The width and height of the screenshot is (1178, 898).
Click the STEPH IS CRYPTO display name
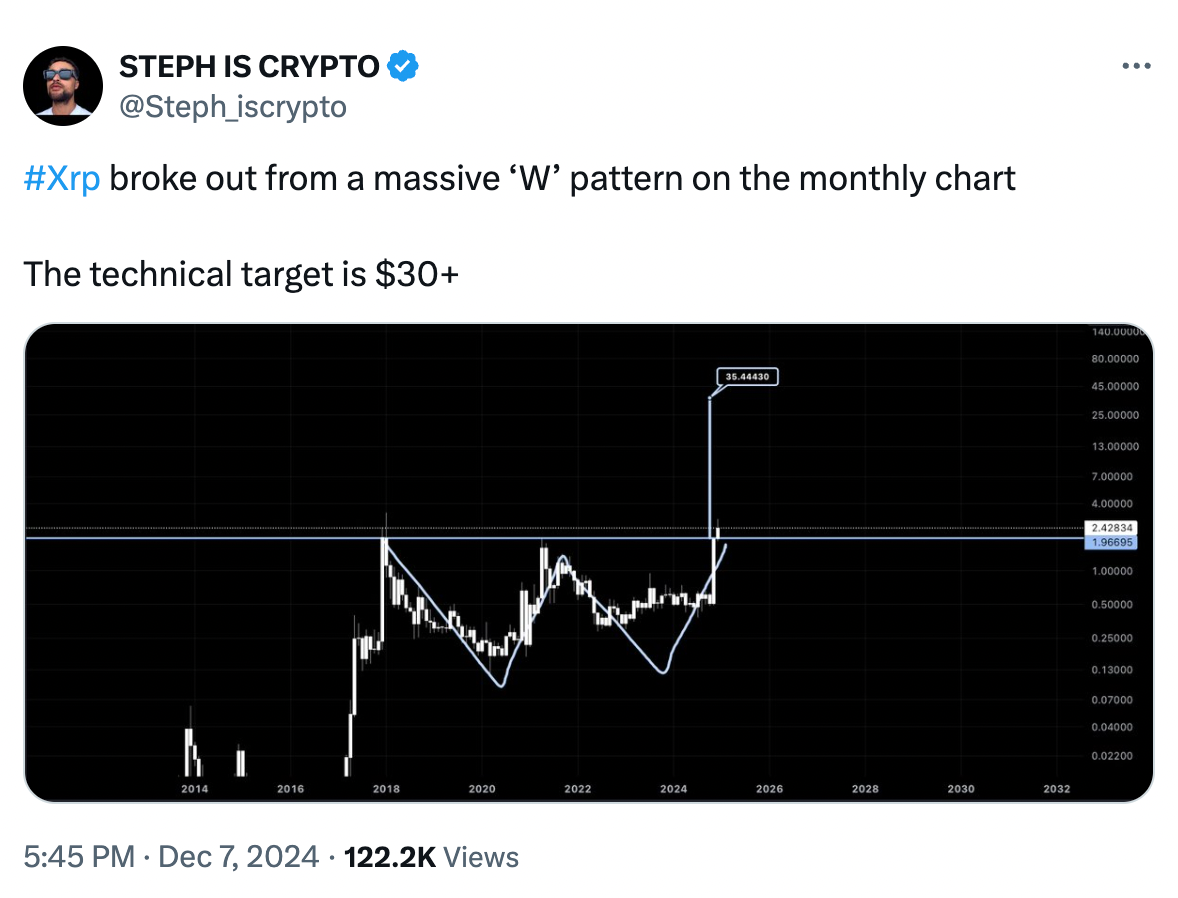(x=249, y=66)
